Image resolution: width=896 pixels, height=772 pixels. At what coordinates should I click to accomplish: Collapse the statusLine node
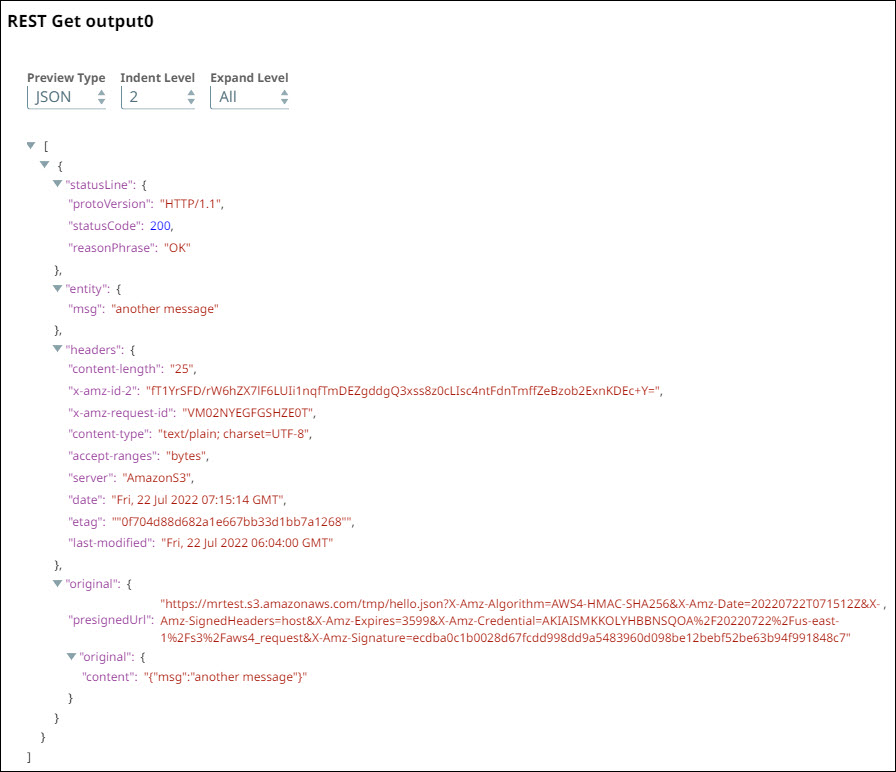click(x=58, y=185)
